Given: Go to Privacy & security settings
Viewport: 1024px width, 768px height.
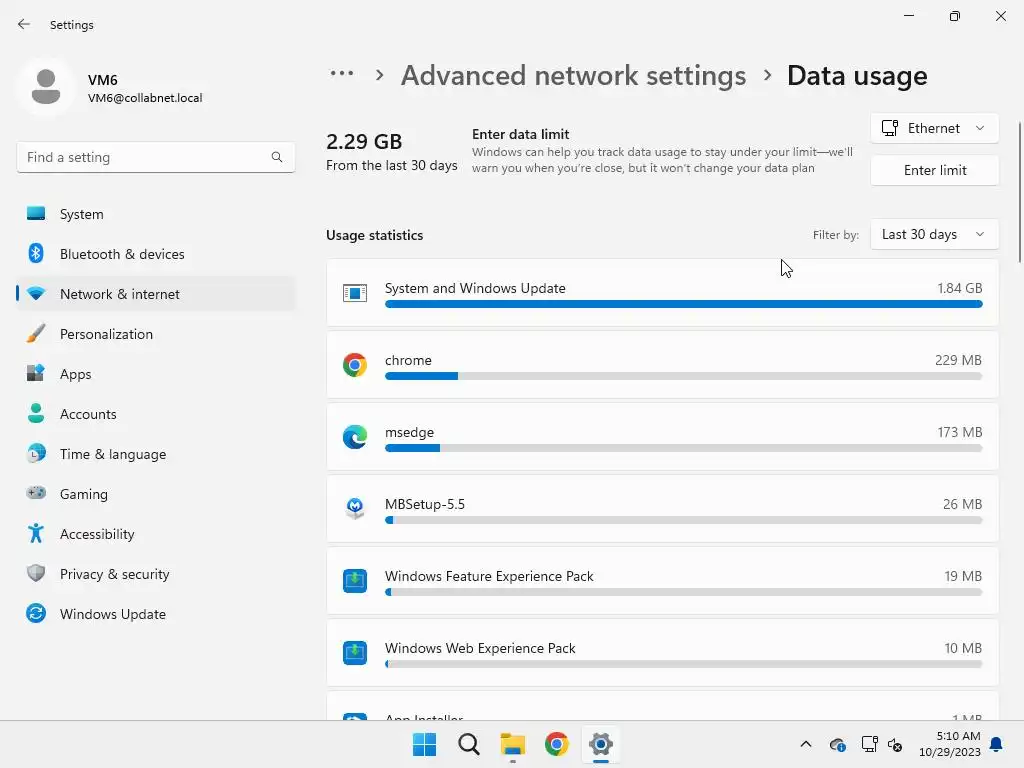Looking at the screenshot, I should (x=114, y=574).
